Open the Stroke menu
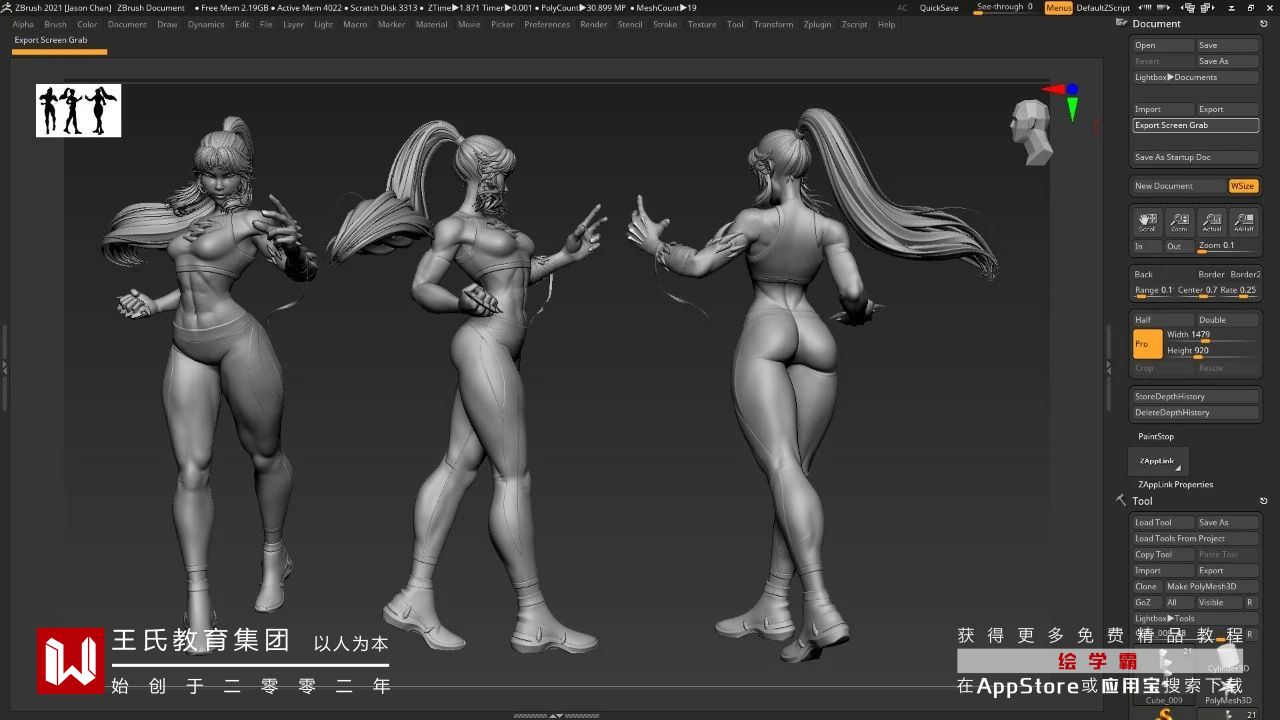 pyautogui.click(x=665, y=24)
